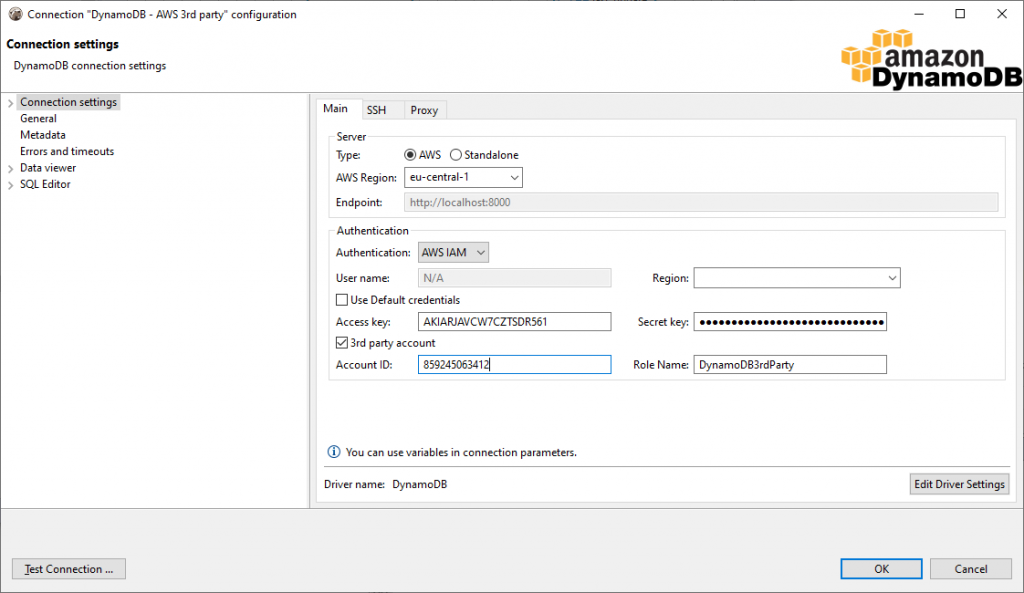
Task: Expand the Connection settings tree node
Action: point(10,103)
